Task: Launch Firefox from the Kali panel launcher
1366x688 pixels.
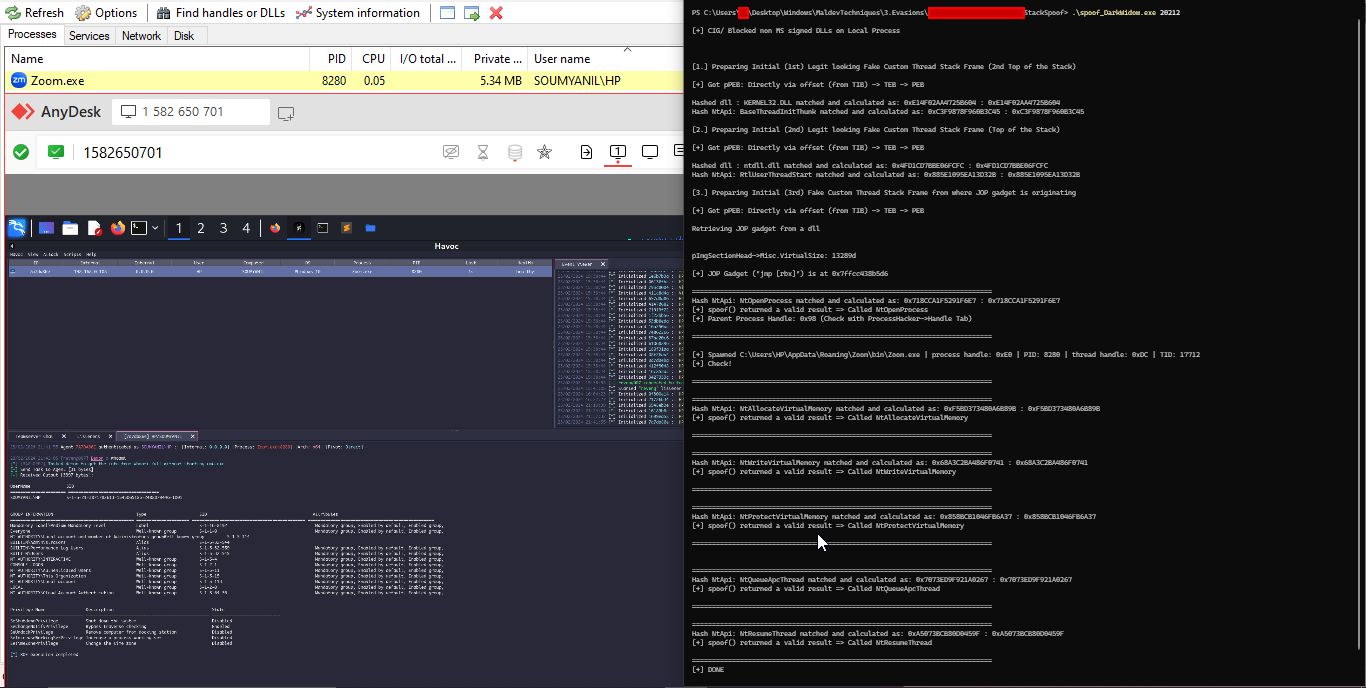Action: point(118,228)
